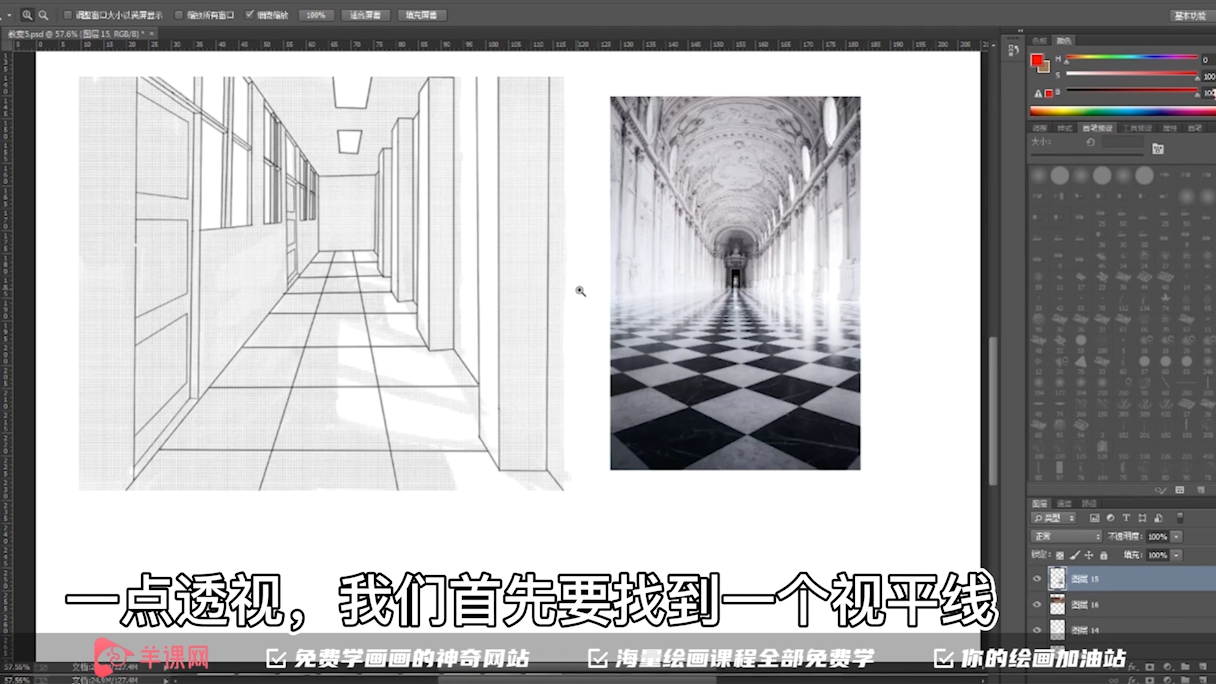The image size is (1216, 684).
Task: Click the lock all padlock icon
Action: click(x=1103, y=555)
